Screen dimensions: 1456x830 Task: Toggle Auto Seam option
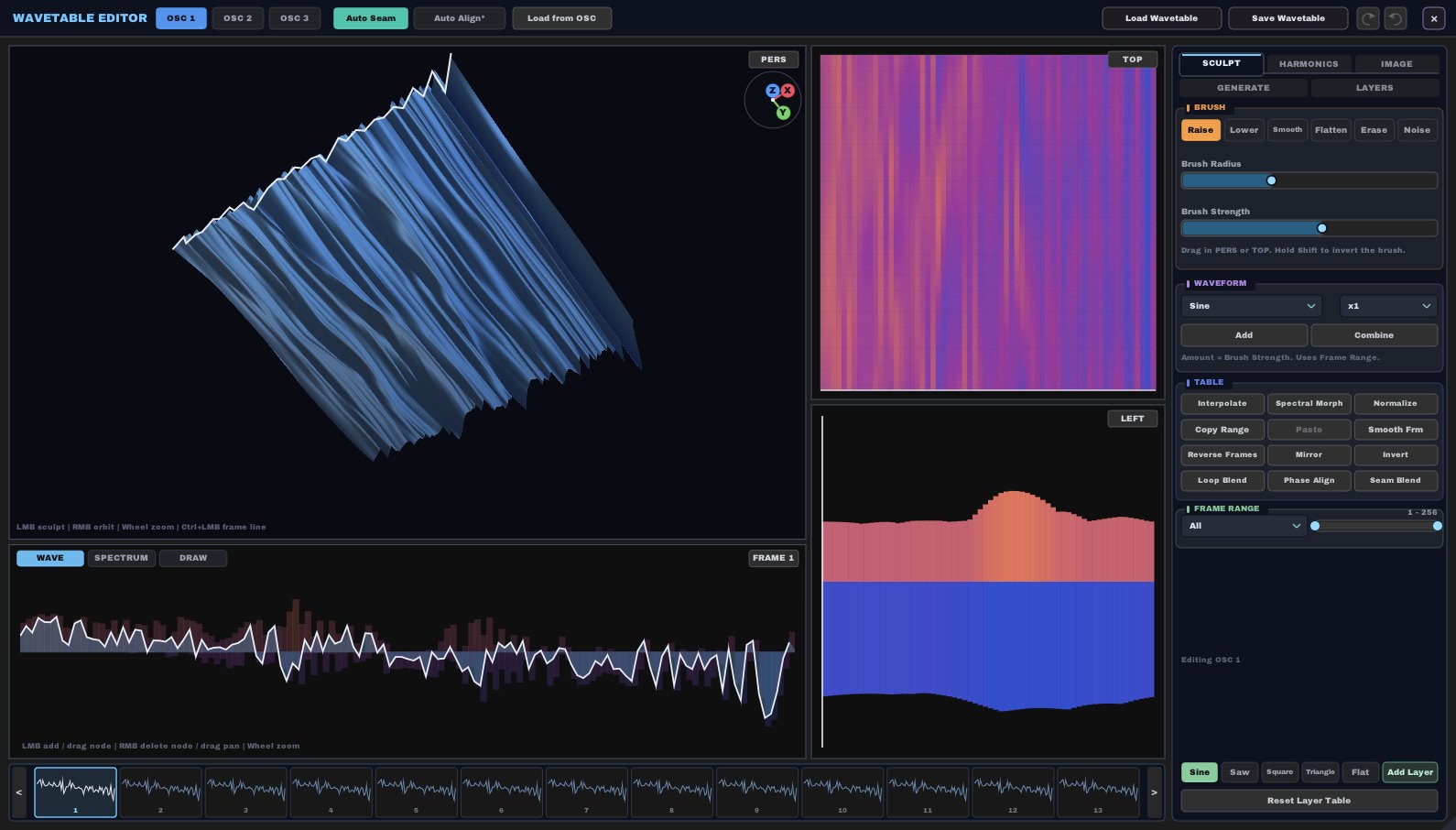coord(371,18)
